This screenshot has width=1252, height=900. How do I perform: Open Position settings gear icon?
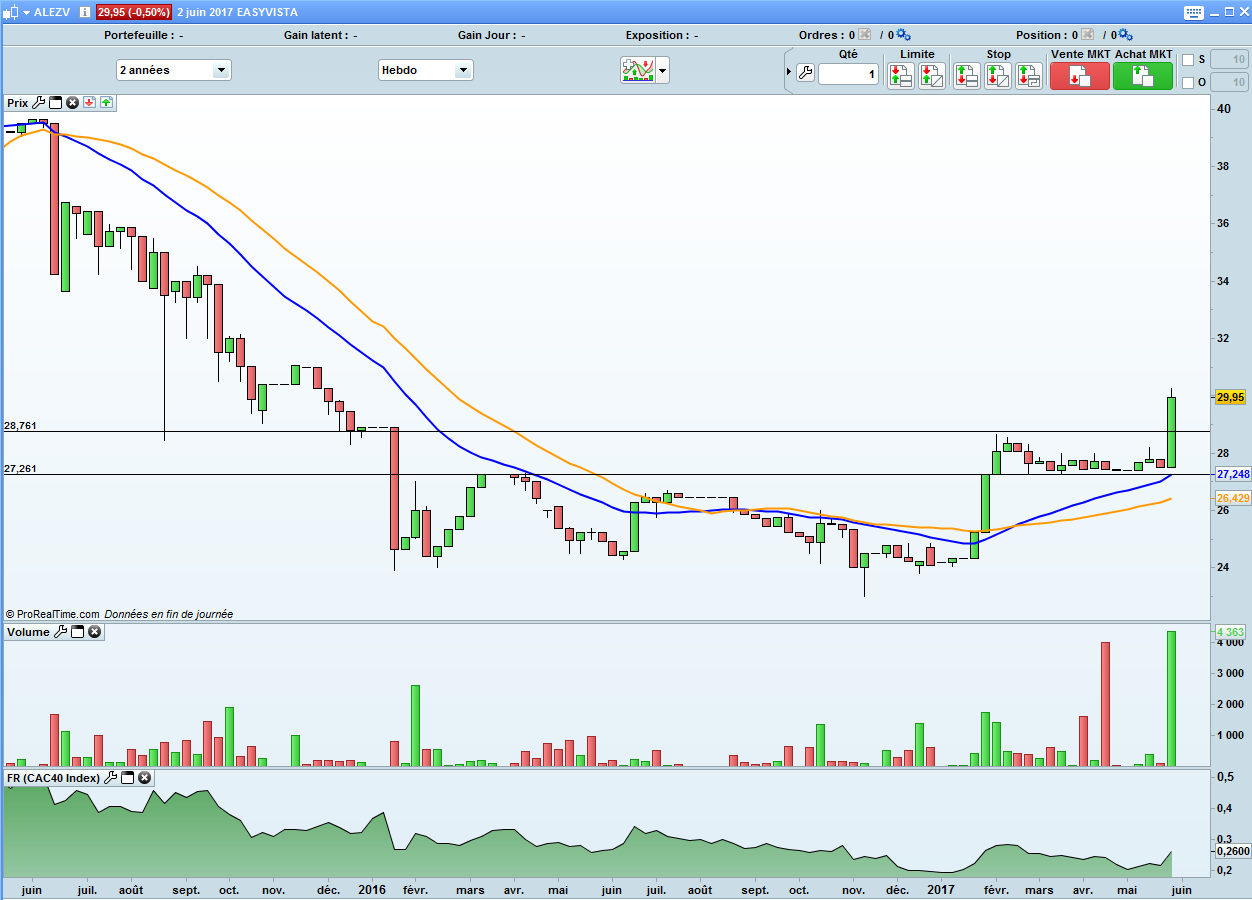tap(1123, 35)
